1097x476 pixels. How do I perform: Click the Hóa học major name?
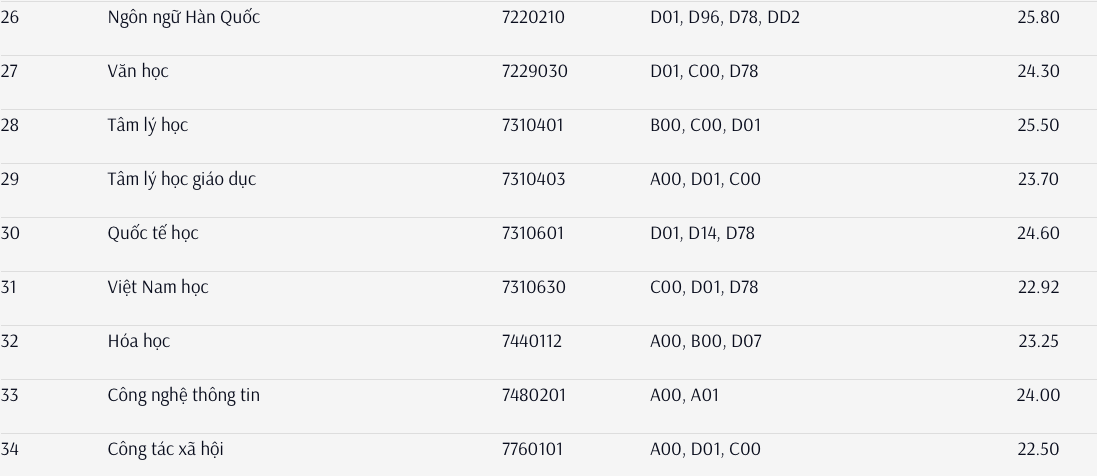(x=139, y=342)
